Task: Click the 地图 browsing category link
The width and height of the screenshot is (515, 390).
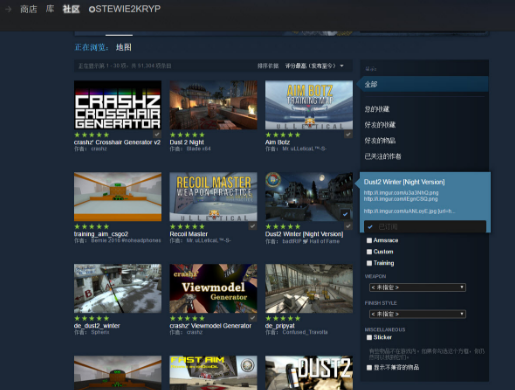Action: [124, 47]
